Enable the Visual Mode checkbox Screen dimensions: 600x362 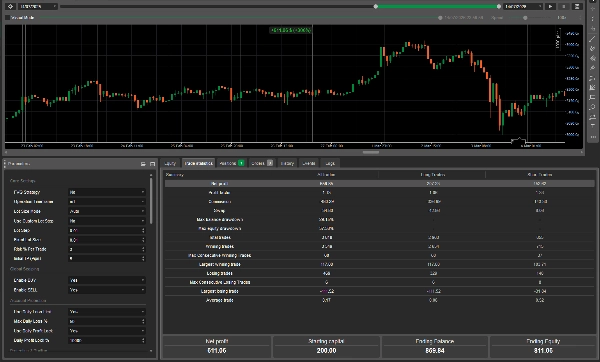[x=7, y=18]
